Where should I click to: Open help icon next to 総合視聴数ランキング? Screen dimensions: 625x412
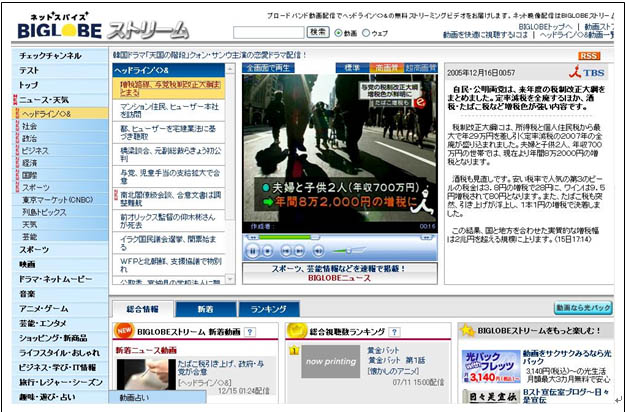pos(394,332)
